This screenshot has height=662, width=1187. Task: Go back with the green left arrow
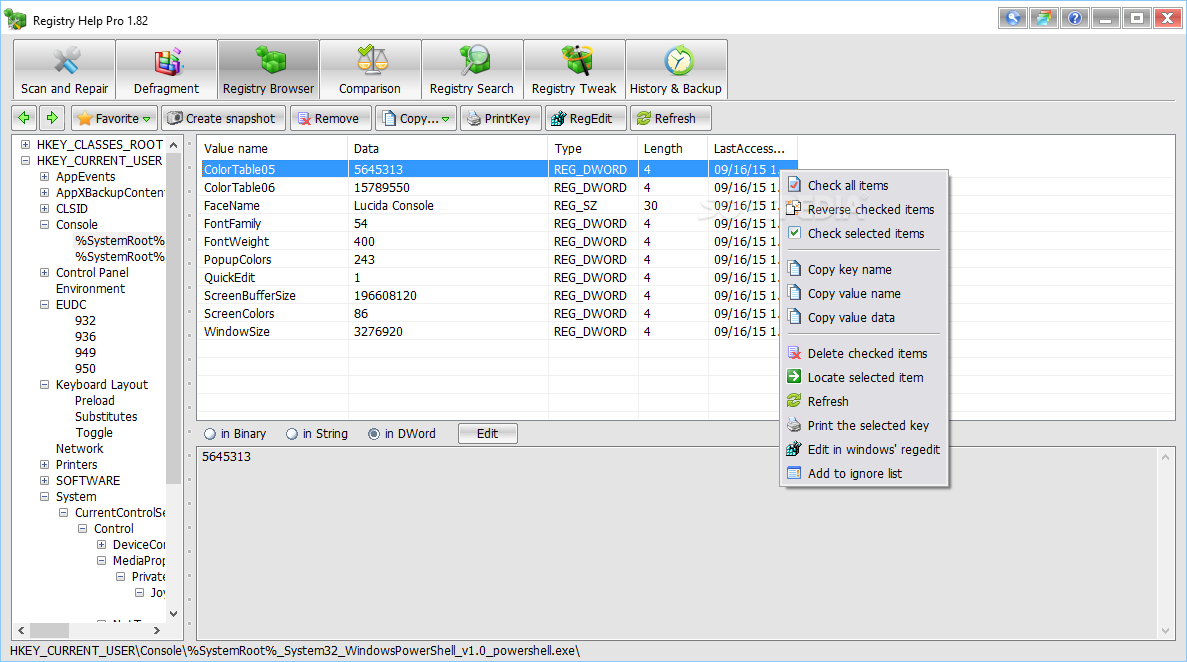coord(24,118)
